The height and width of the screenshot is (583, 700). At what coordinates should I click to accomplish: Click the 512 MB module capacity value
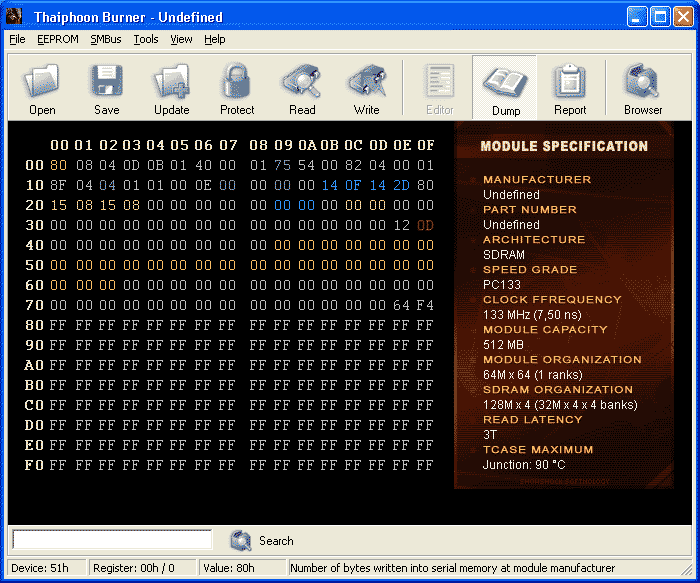pyautogui.click(x=503, y=345)
